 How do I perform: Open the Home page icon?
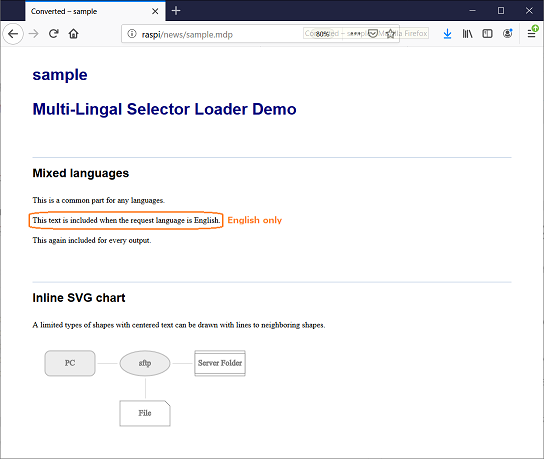point(74,34)
